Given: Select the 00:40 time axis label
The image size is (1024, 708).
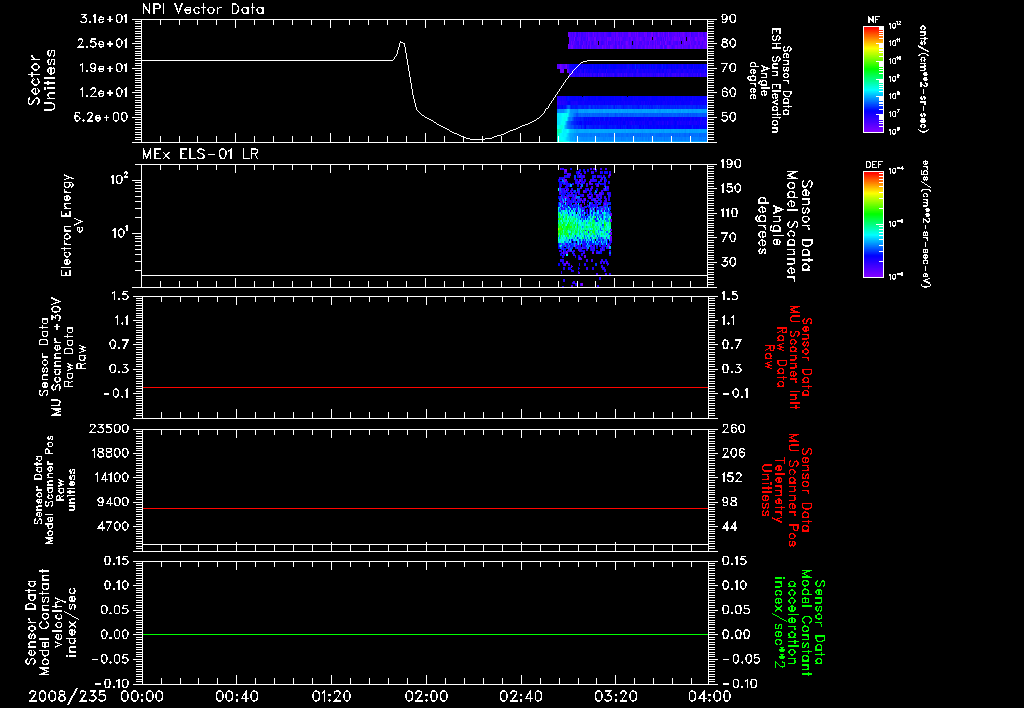Looking at the screenshot, I should coord(236,696).
